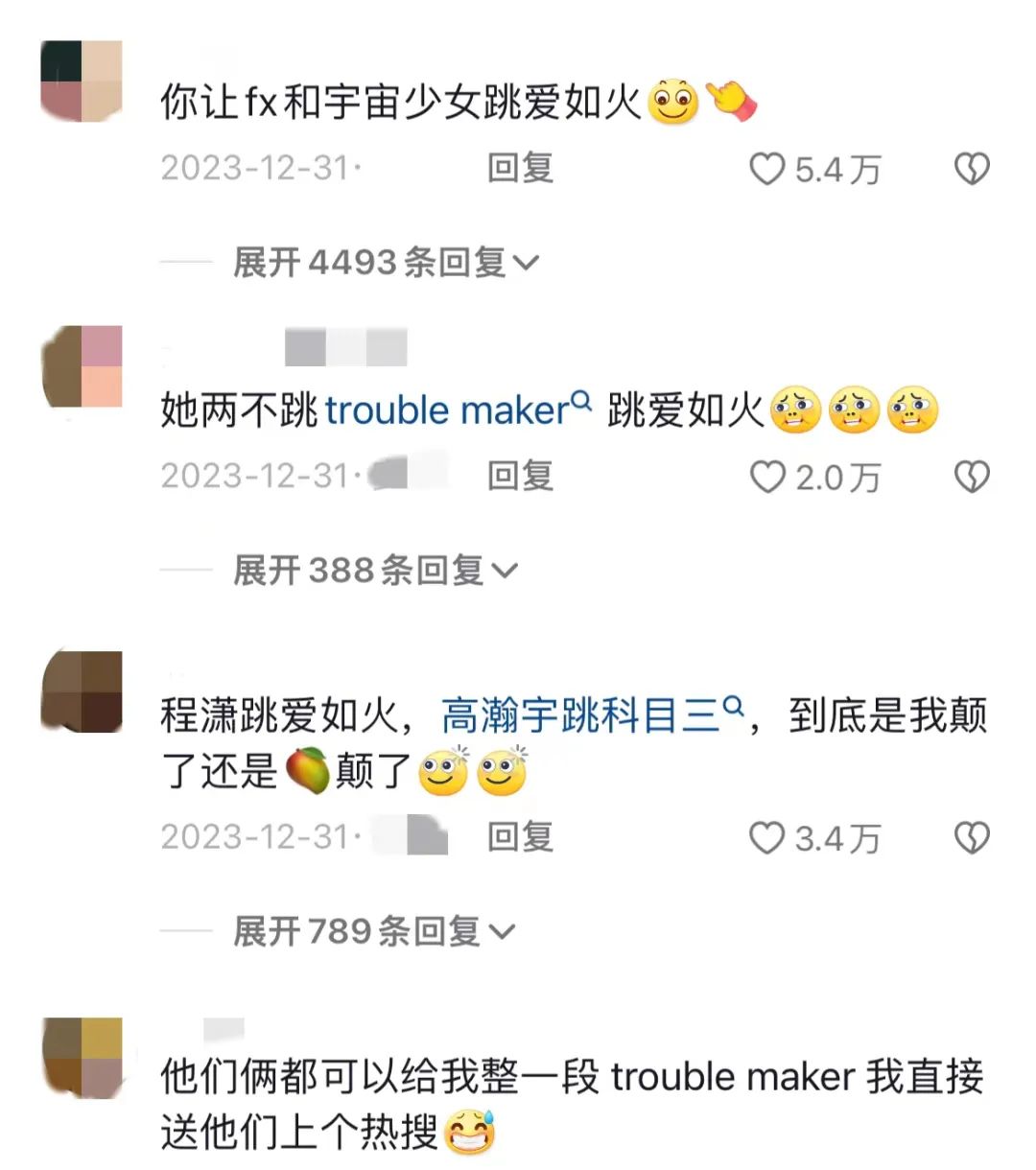Screen dimensions: 1036x1170
Task: Tap broken heart icon beside 2.0万 likes
Action: click(972, 477)
